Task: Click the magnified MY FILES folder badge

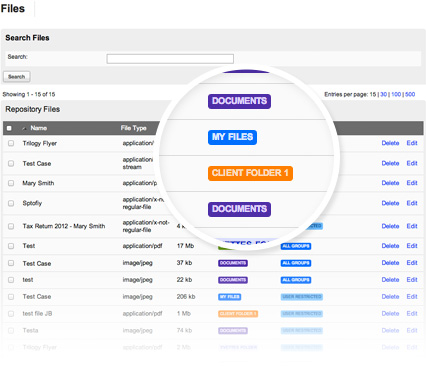Action: tap(232, 137)
